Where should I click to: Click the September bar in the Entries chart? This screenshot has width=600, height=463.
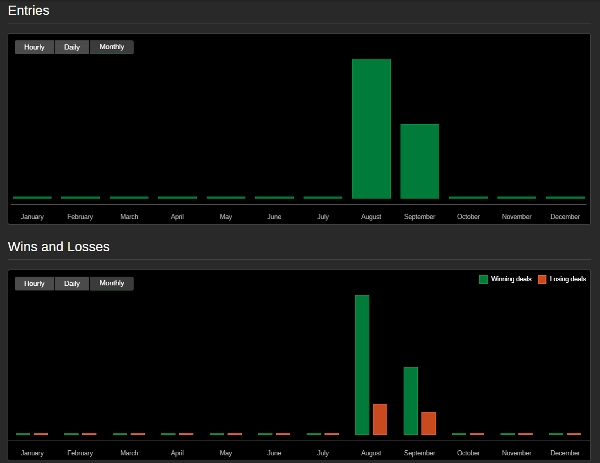pyautogui.click(x=419, y=161)
